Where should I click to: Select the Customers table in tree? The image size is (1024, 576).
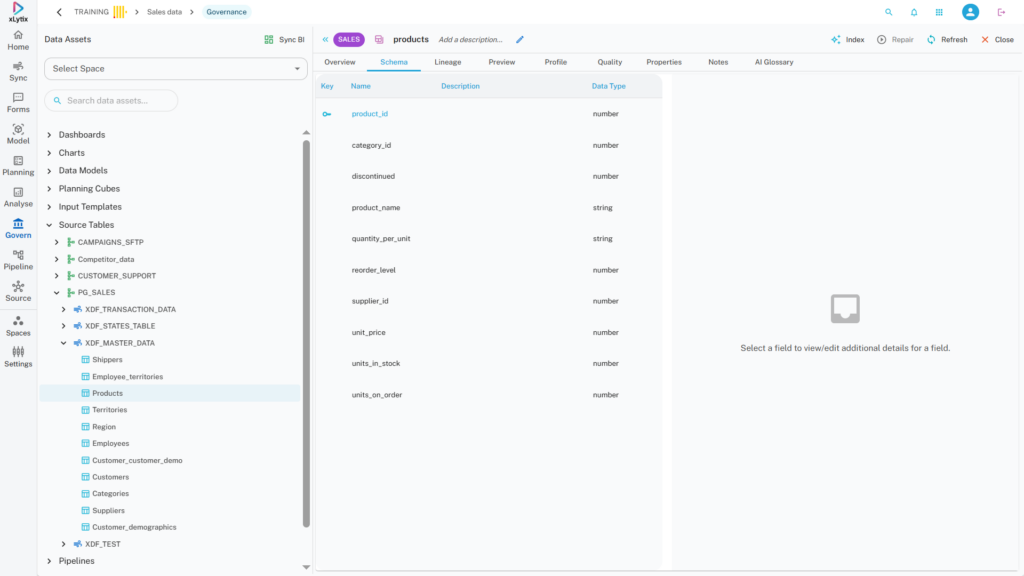pos(110,477)
